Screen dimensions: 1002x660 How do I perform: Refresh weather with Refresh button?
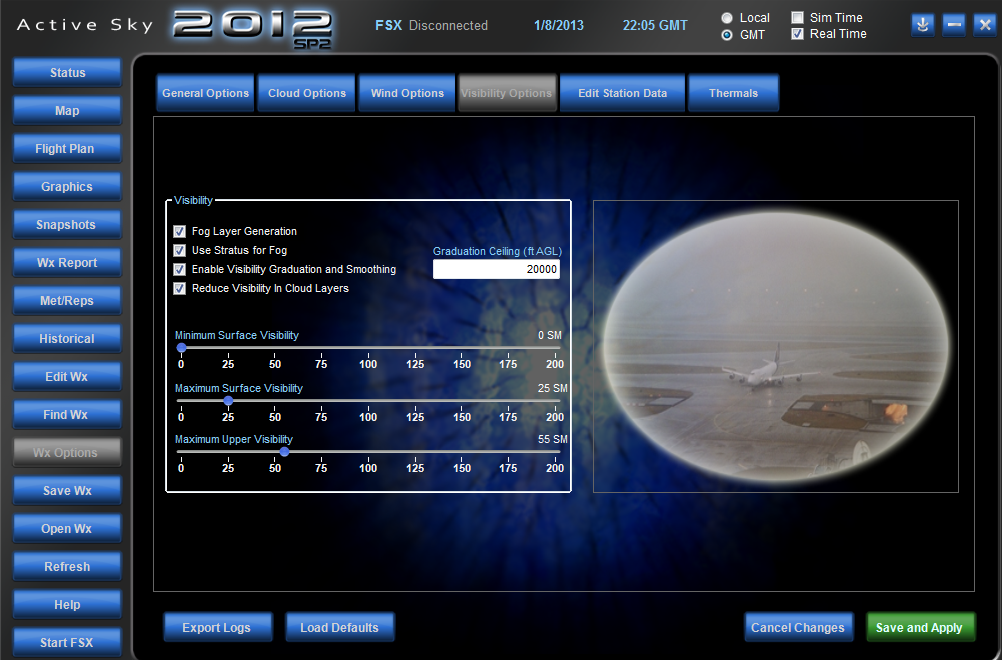(67, 567)
